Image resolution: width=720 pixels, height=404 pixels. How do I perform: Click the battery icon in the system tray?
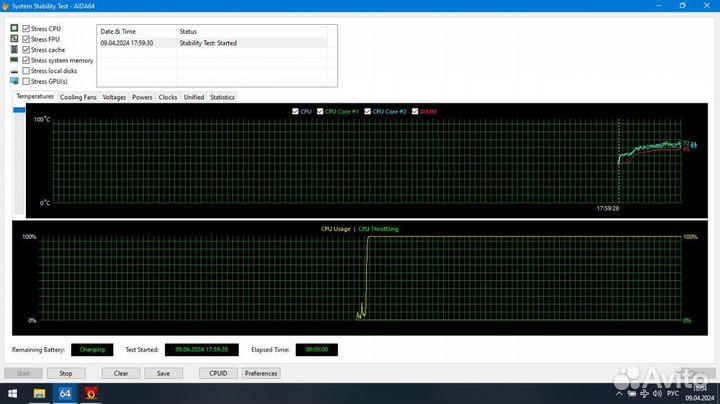632,393
